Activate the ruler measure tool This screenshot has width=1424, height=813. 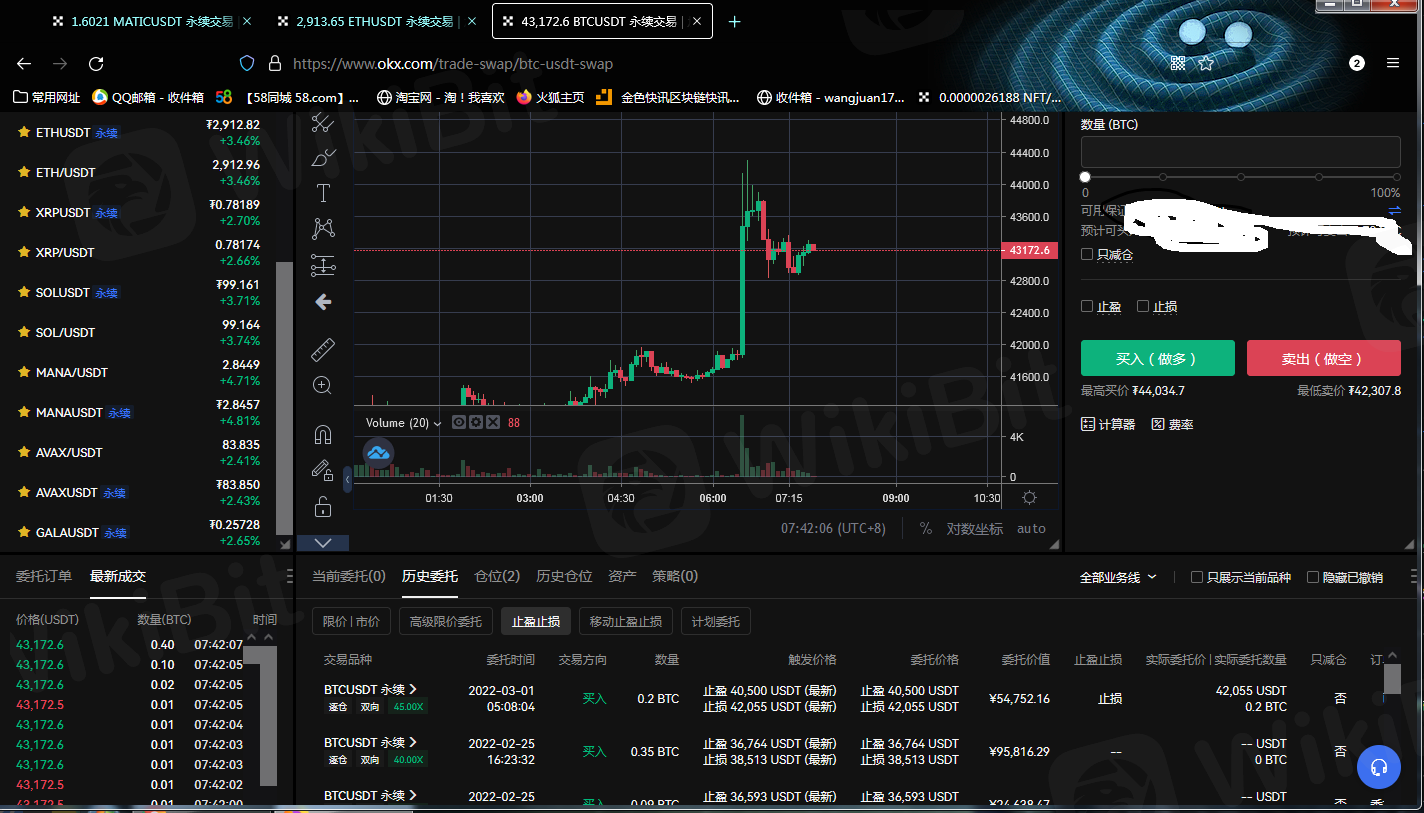(x=323, y=349)
